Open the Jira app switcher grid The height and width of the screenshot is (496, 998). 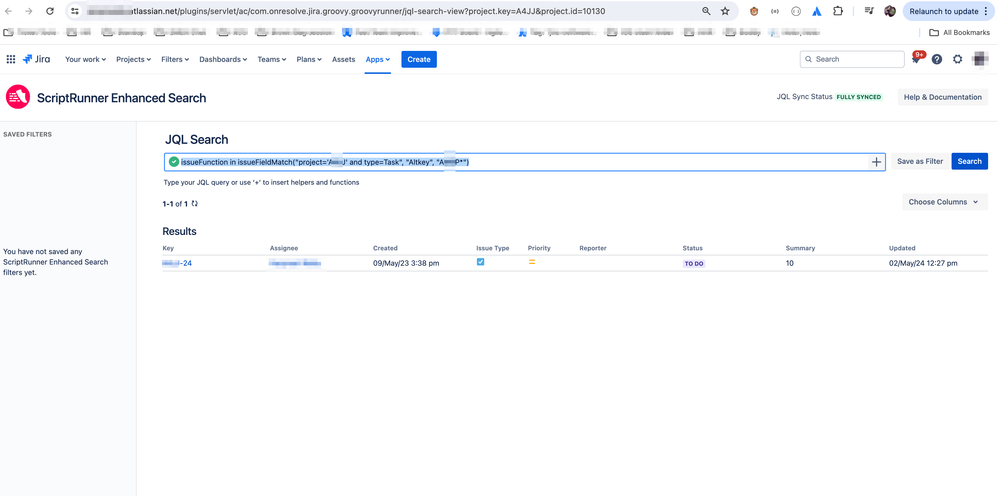click(x=11, y=59)
